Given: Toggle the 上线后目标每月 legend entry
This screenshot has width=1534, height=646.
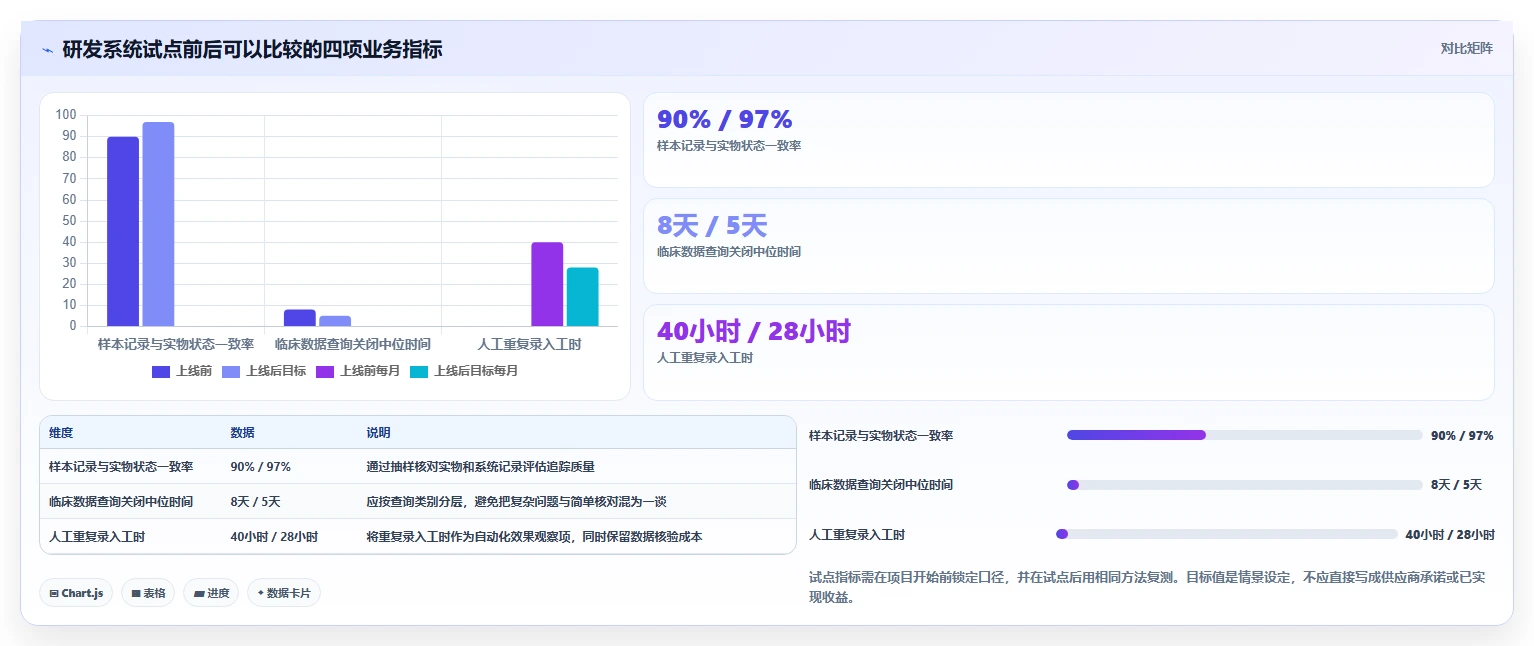Looking at the screenshot, I should coord(464,371).
